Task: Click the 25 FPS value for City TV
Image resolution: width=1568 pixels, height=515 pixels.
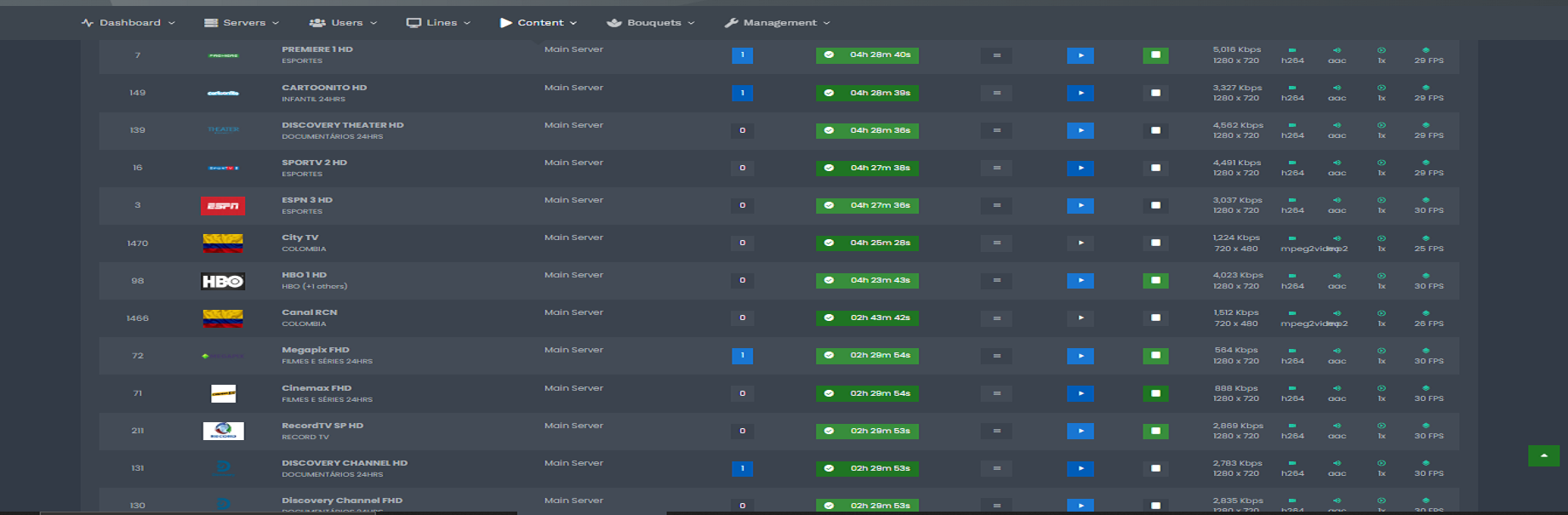Action: pos(1428,249)
